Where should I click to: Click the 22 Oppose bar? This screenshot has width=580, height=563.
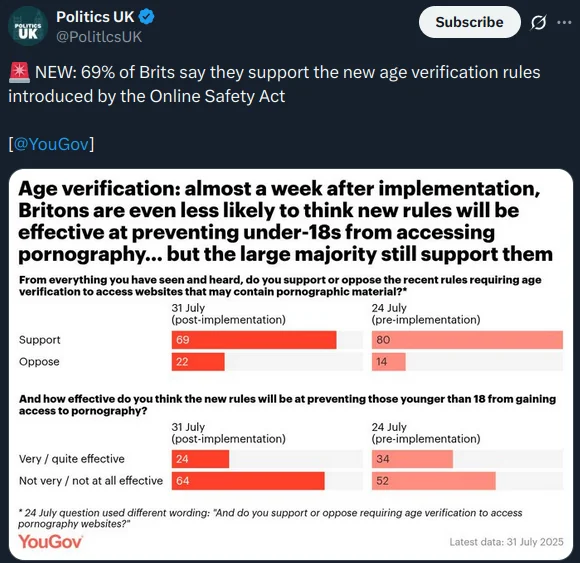pos(198,362)
